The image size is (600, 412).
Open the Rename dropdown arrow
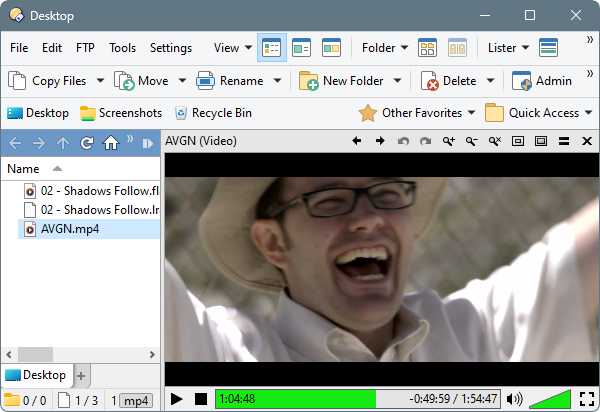[x=277, y=81]
